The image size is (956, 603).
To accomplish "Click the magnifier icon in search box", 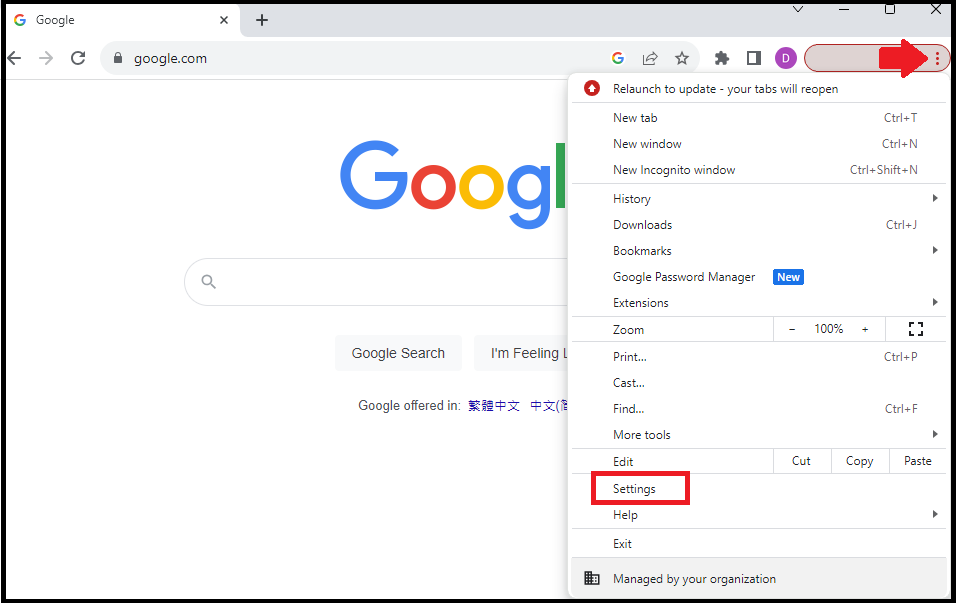I will (x=209, y=282).
